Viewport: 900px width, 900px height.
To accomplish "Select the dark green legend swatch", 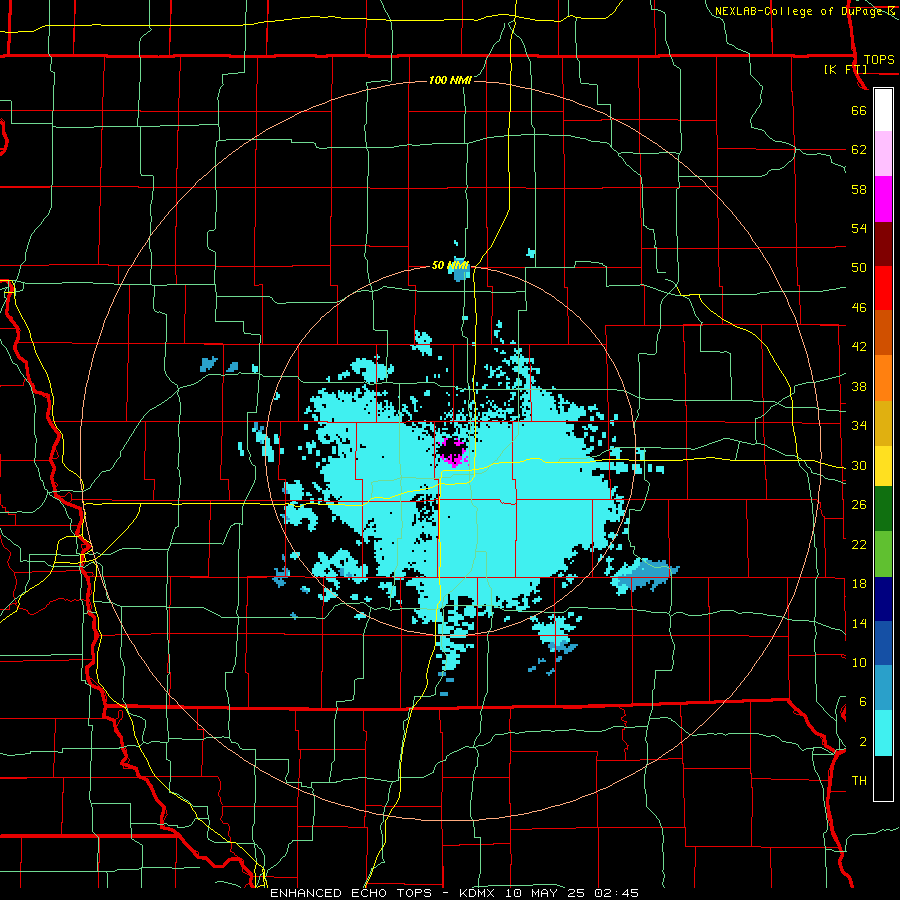I will (x=883, y=509).
